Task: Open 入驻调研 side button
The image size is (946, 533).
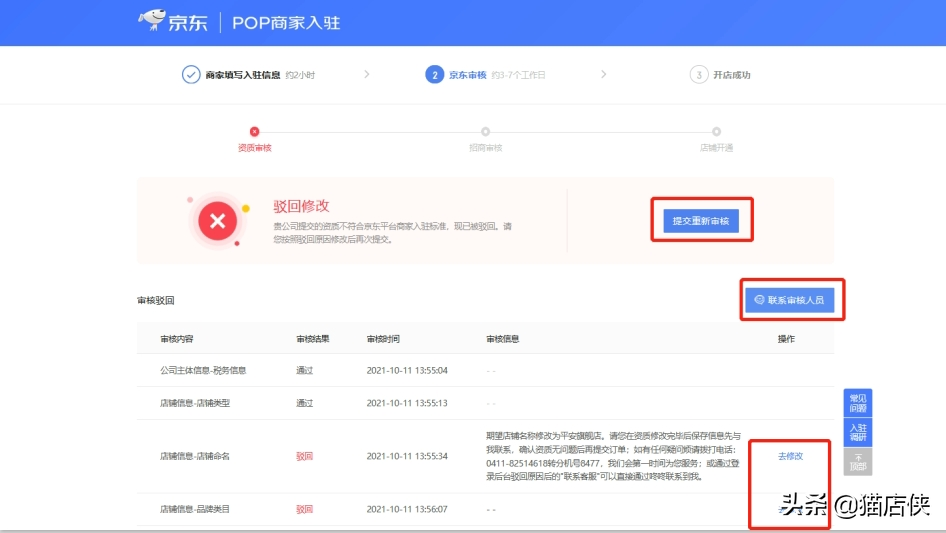Action: (x=857, y=432)
